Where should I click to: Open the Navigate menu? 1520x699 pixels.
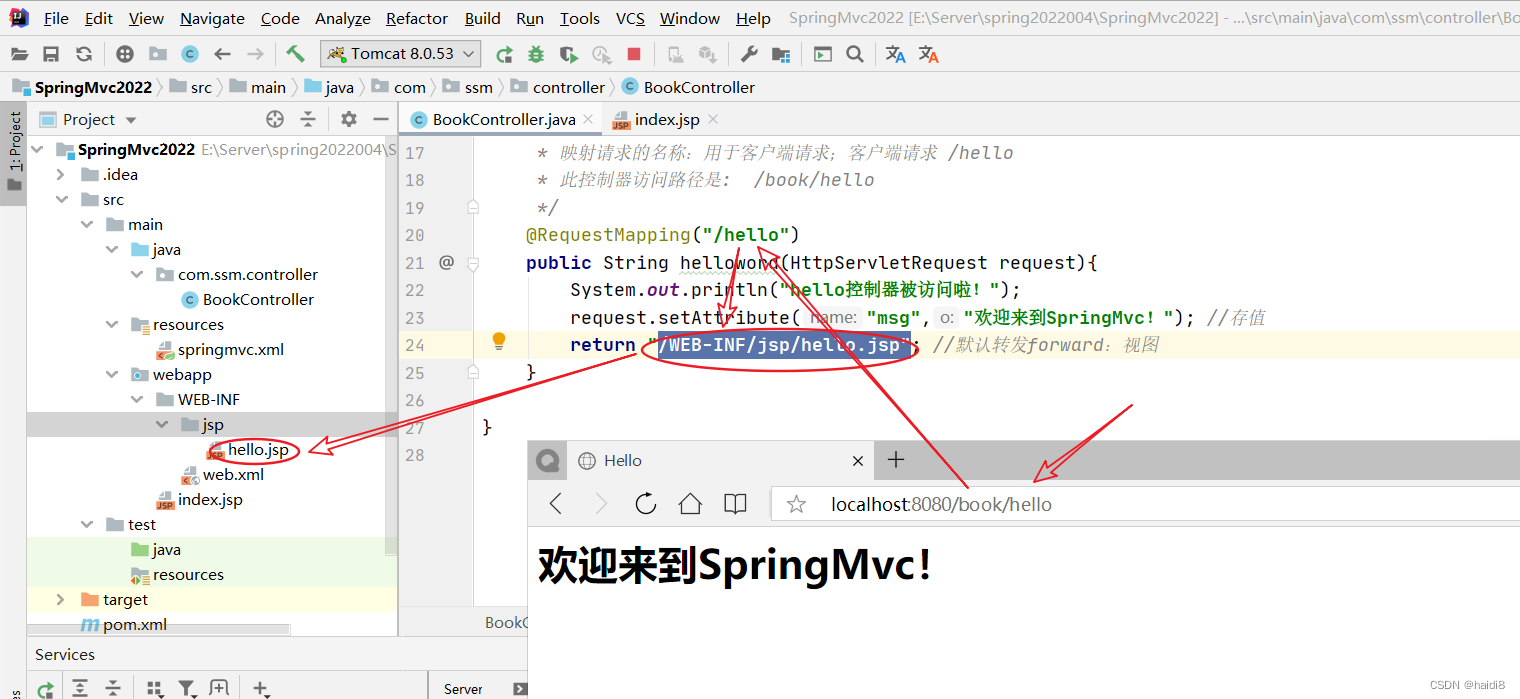212,18
